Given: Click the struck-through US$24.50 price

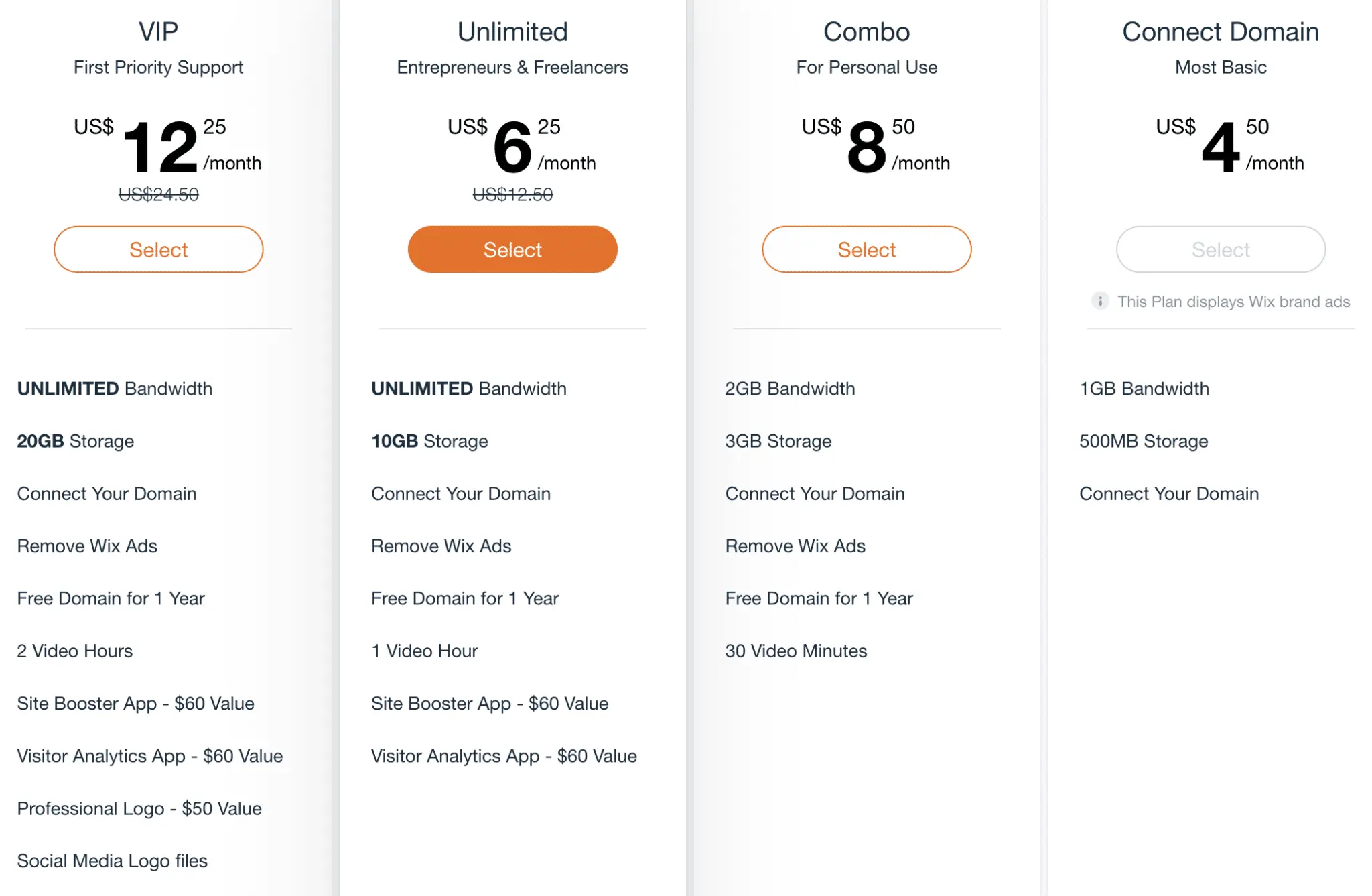Looking at the screenshot, I should (x=159, y=194).
